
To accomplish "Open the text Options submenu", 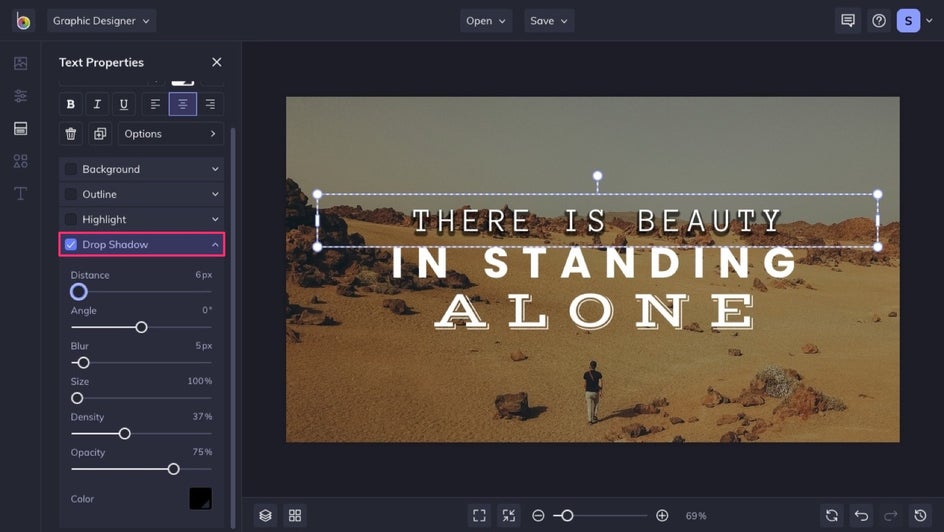I will pos(171,134).
